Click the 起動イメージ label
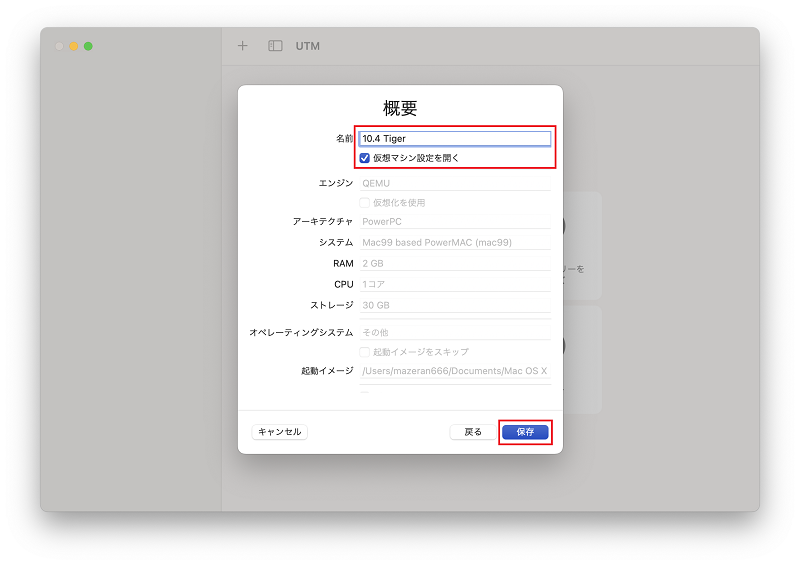Image resolution: width=800 pixels, height=565 pixels. 327,371
